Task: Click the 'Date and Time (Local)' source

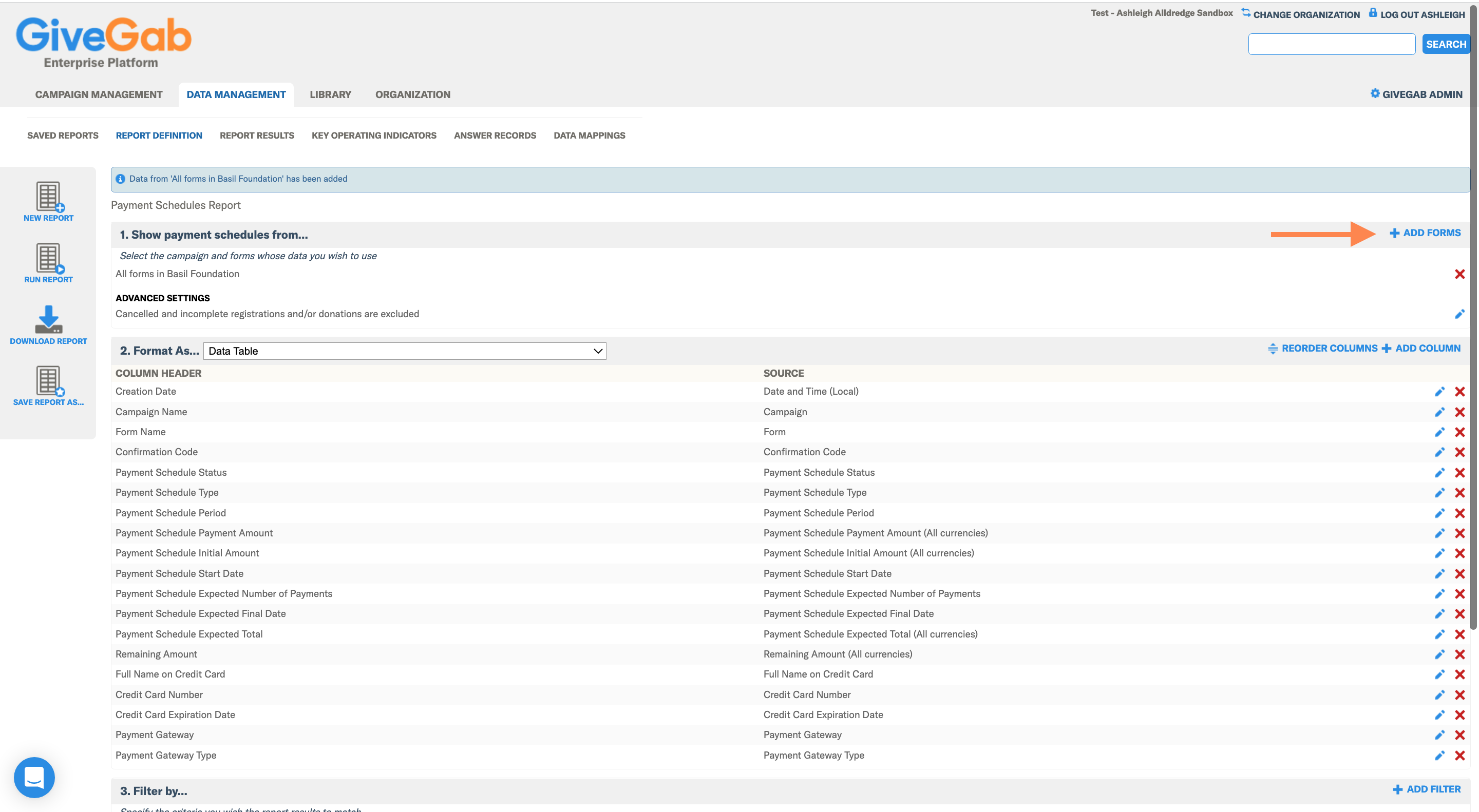Action: pos(811,391)
